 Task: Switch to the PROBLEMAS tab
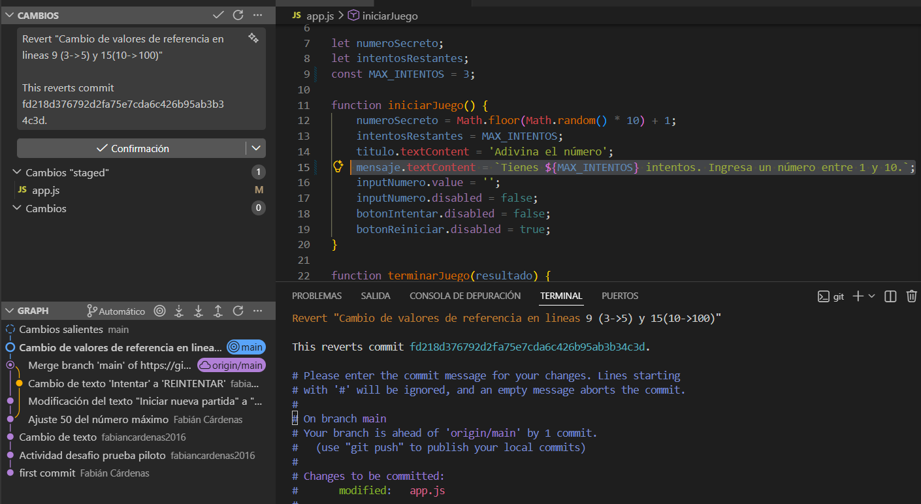[x=317, y=295]
